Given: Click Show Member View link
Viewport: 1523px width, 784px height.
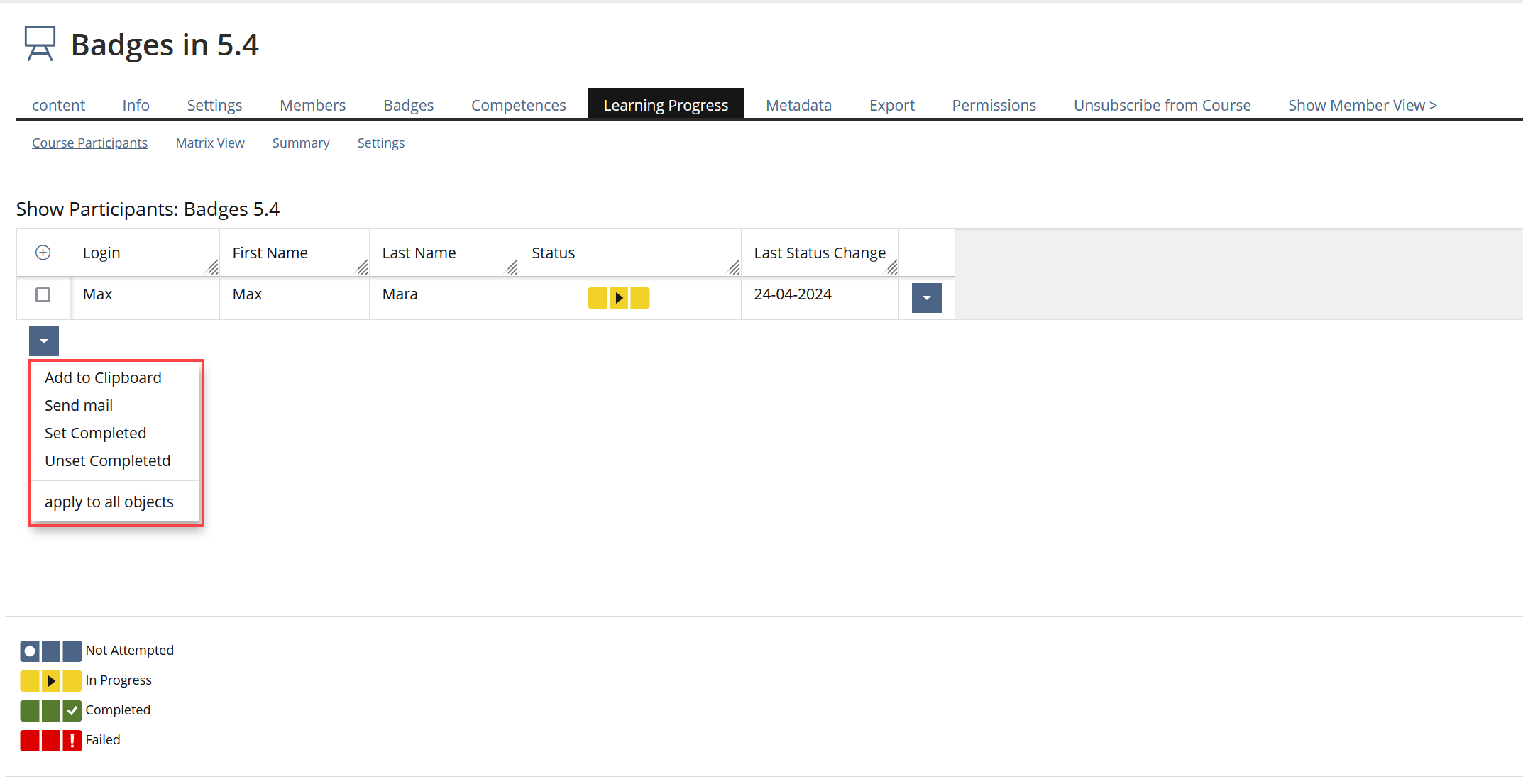Looking at the screenshot, I should [1362, 105].
